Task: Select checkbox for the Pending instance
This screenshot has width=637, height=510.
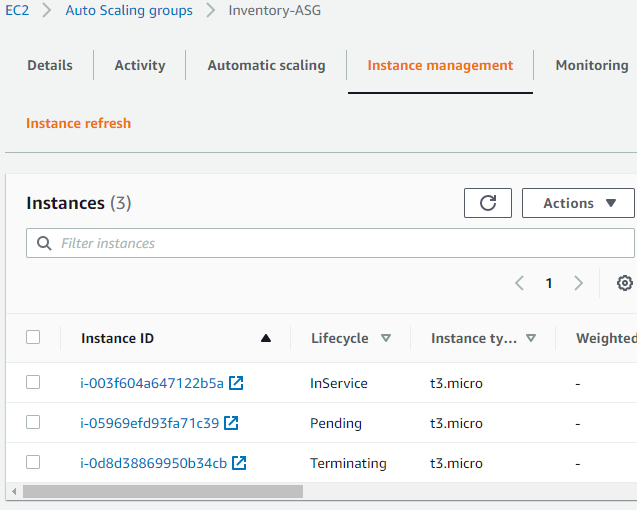Action: tap(33, 422)
